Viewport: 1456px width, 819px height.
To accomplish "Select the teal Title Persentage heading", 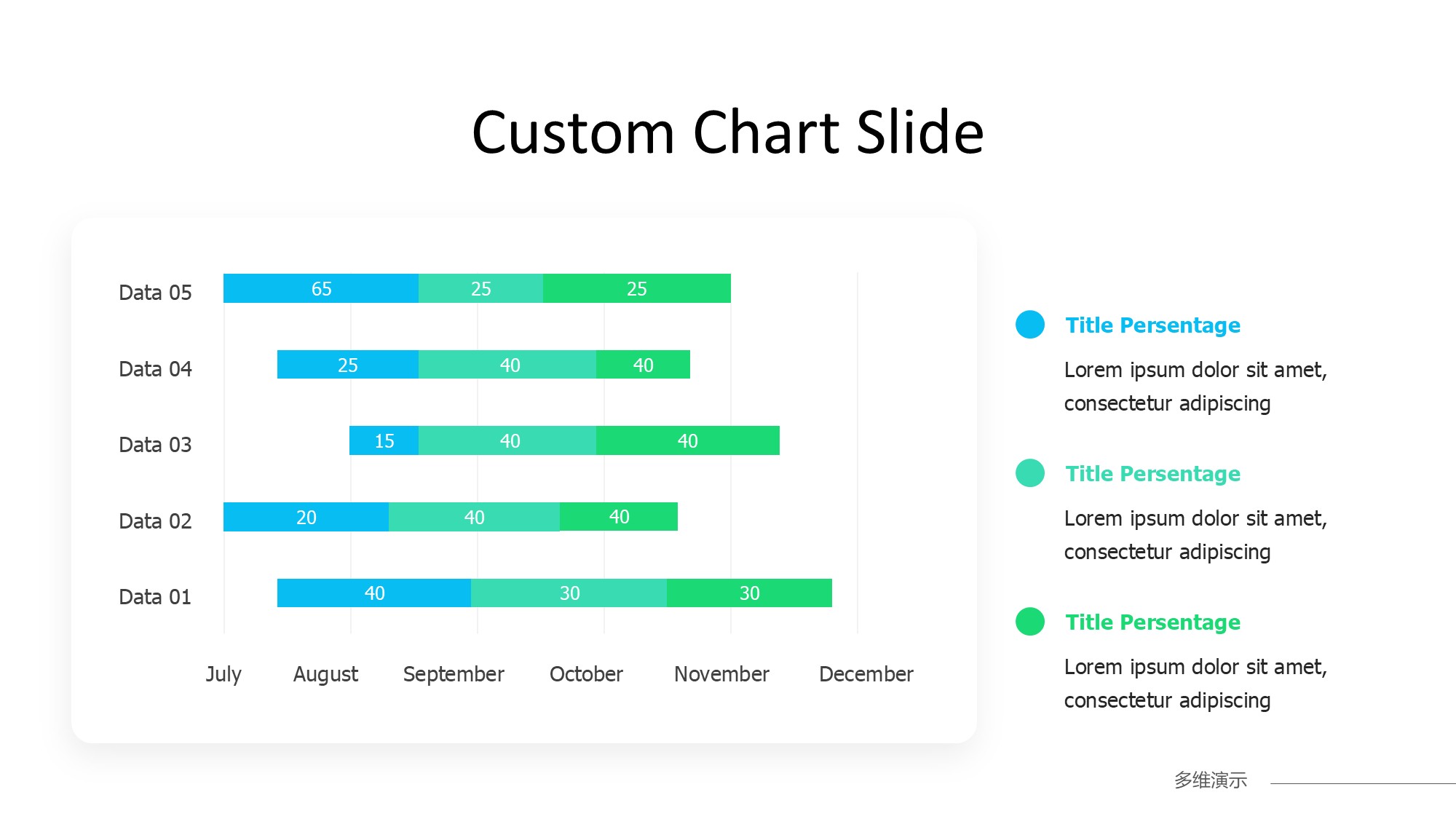I will tap(1152, 474).
